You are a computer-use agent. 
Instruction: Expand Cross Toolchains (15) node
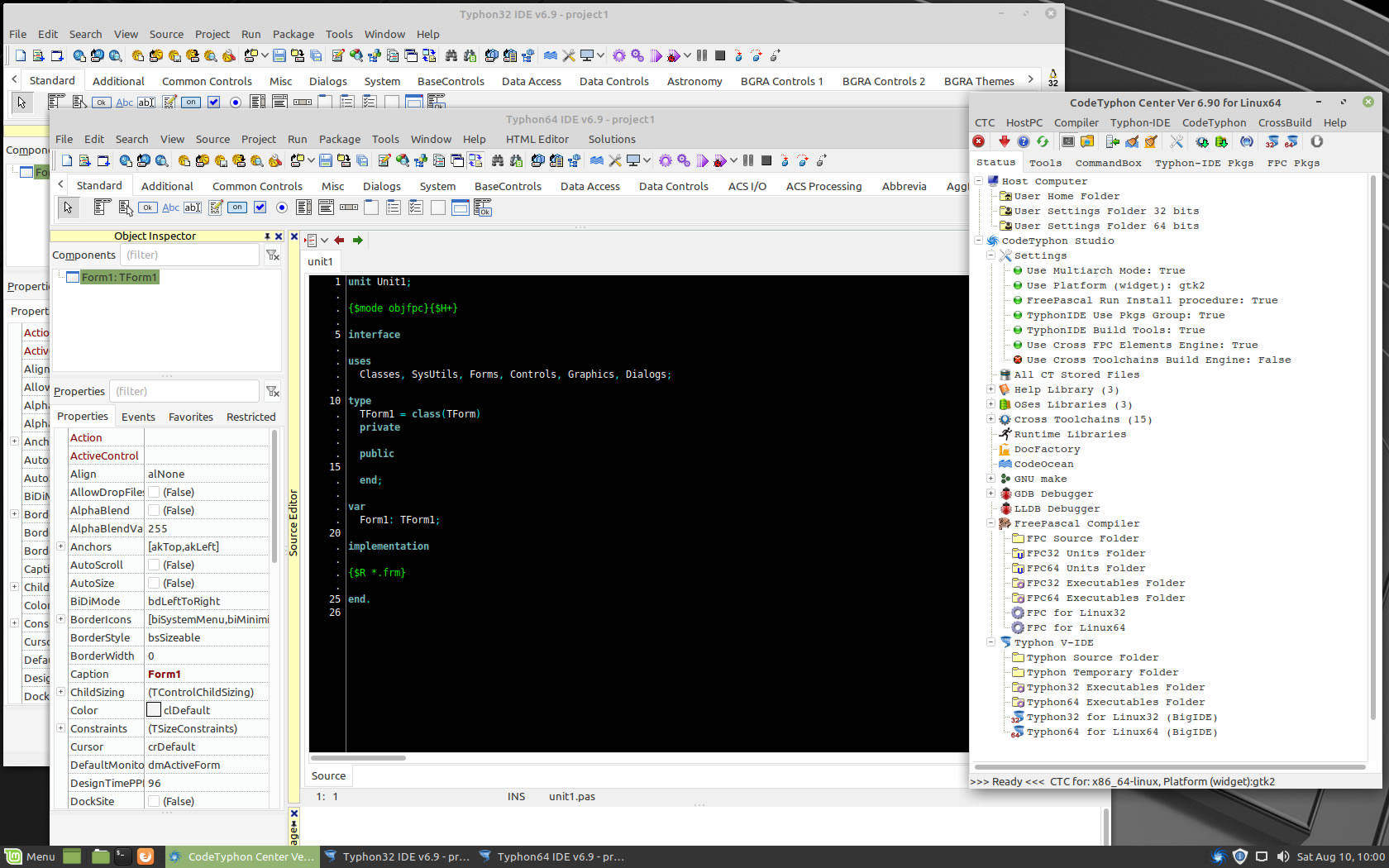(x=990, y=419)
